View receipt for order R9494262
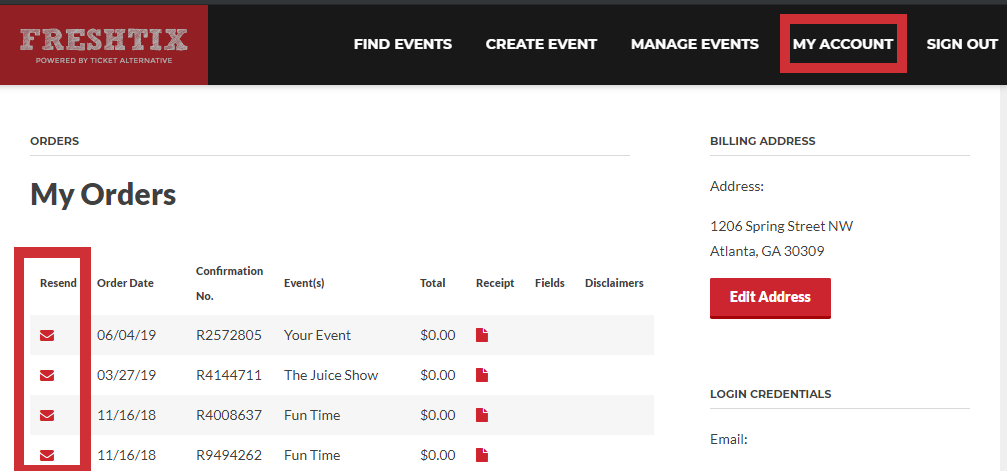Image resolution: width=1007 pixels, height=471 pixels. point(482,456)
